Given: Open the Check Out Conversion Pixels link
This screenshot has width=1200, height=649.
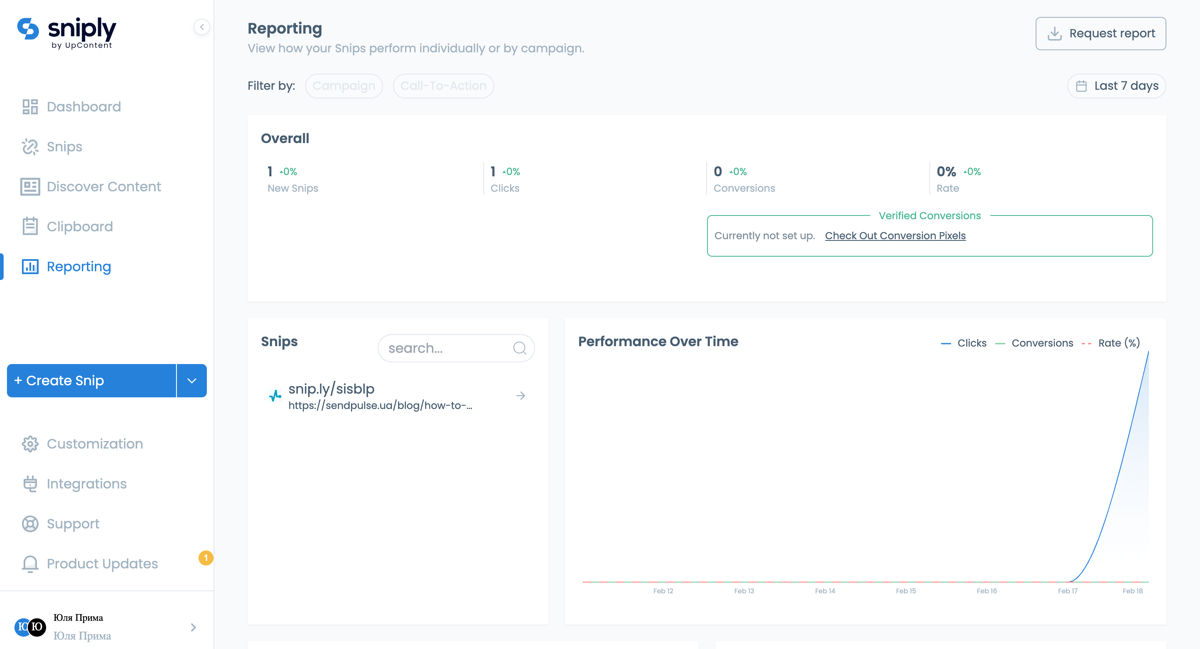Looking at the screenshot, I should 895,236.
